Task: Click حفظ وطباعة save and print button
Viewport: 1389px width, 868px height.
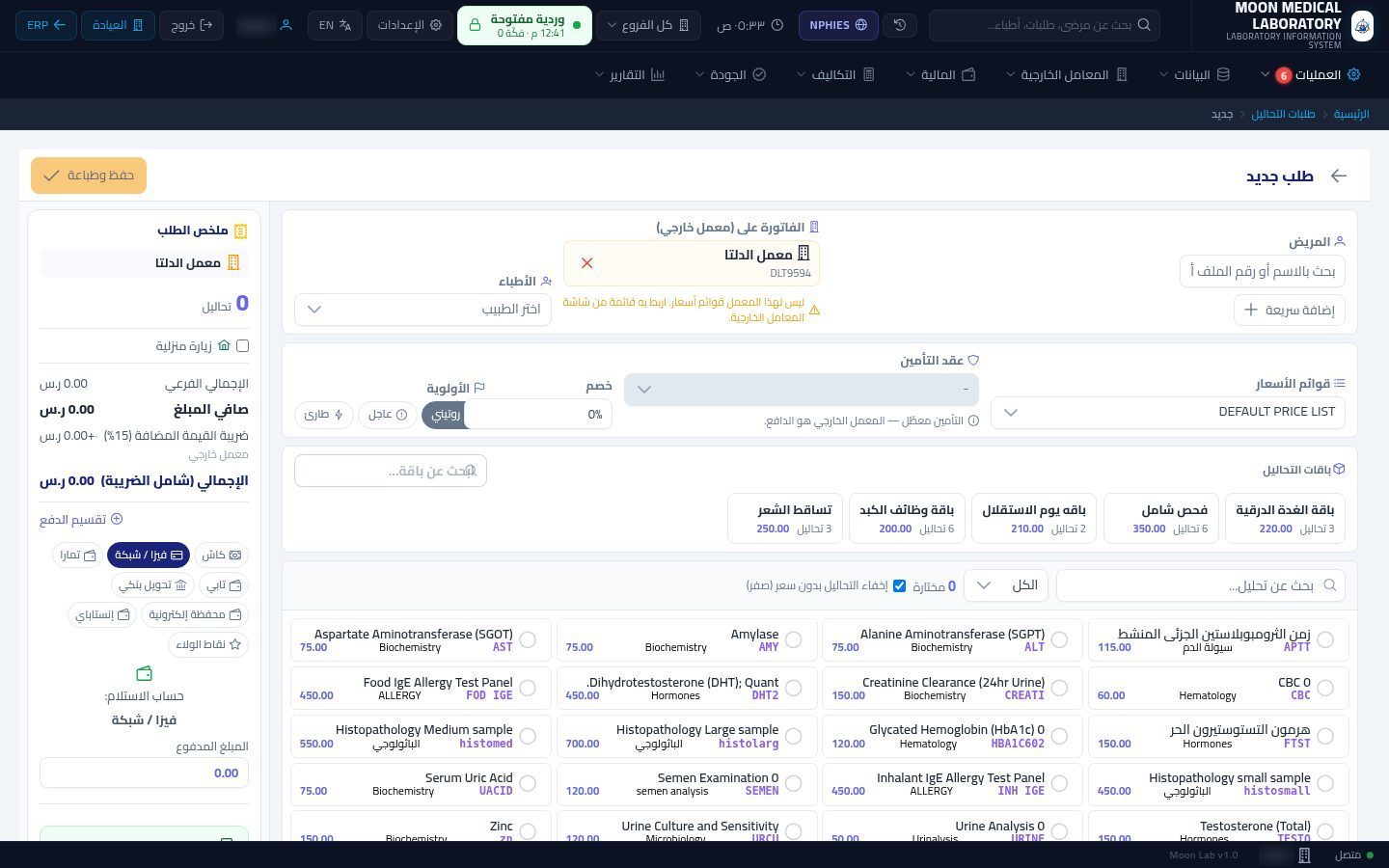Action: click(89, 176)
